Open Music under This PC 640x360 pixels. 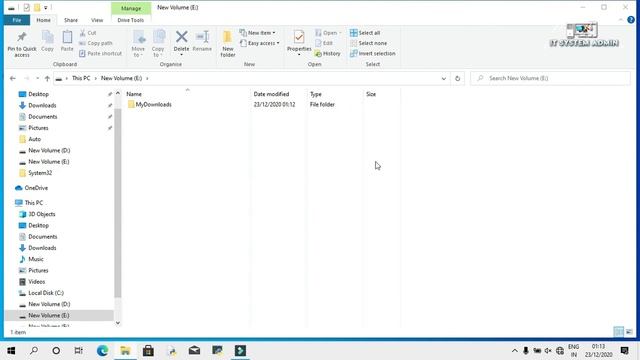[36, 259]
